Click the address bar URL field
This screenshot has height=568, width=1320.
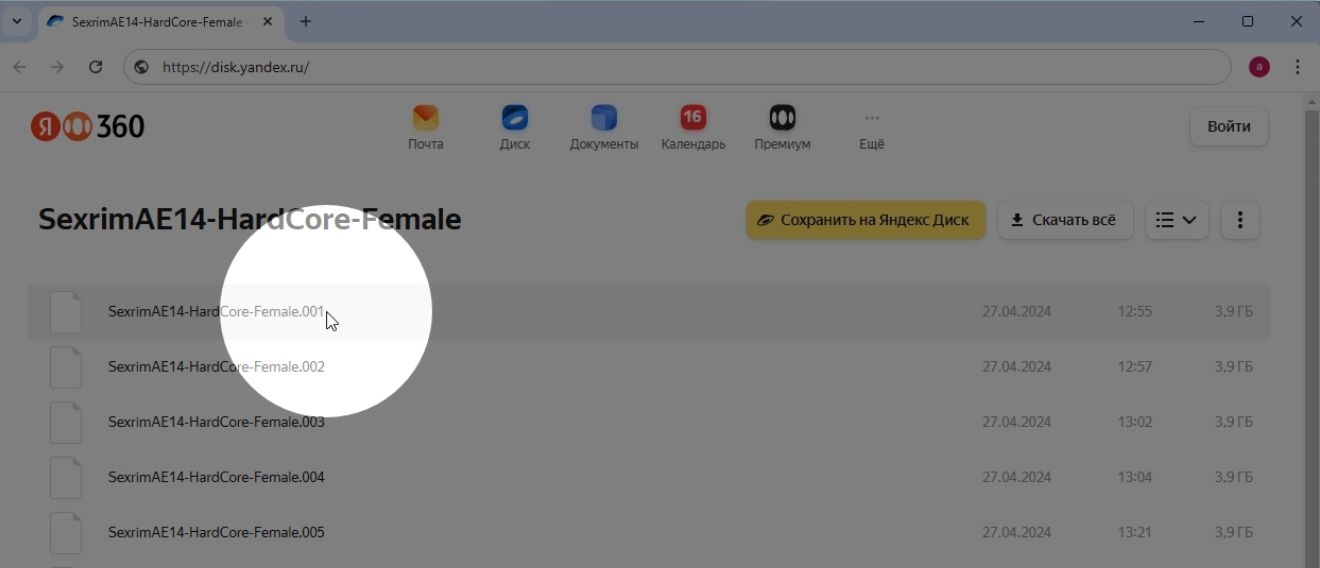(x=680, y=67)
